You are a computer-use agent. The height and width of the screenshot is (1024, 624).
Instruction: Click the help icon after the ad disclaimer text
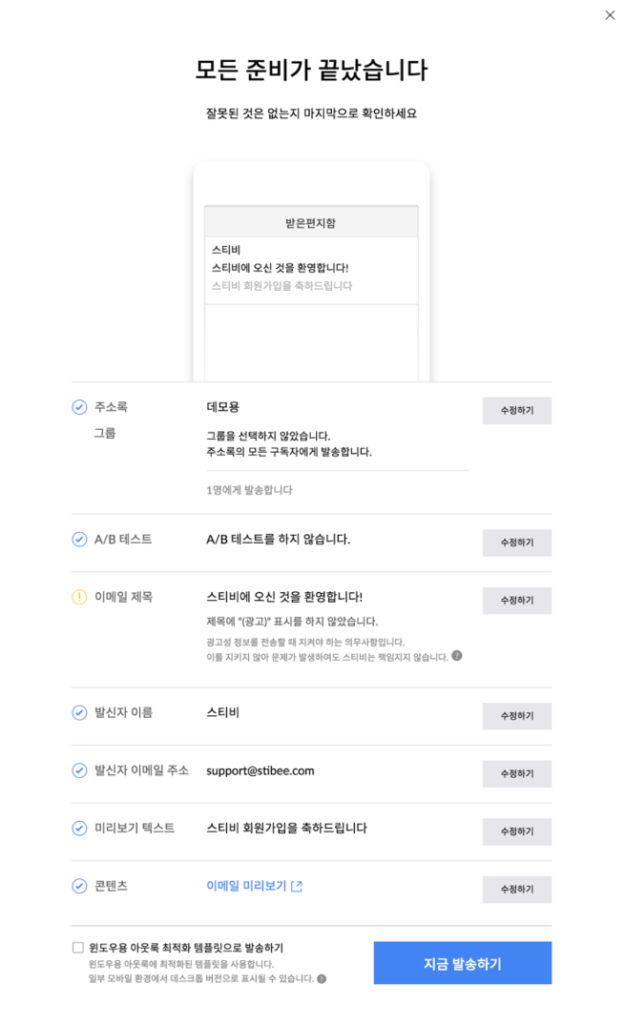(x=457, y=657)
